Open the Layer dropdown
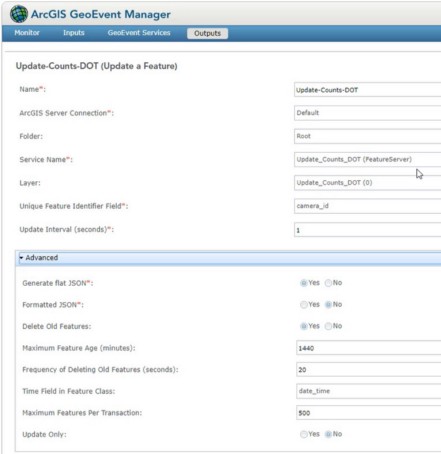This screenshot has width=441, height=454. 368,183
